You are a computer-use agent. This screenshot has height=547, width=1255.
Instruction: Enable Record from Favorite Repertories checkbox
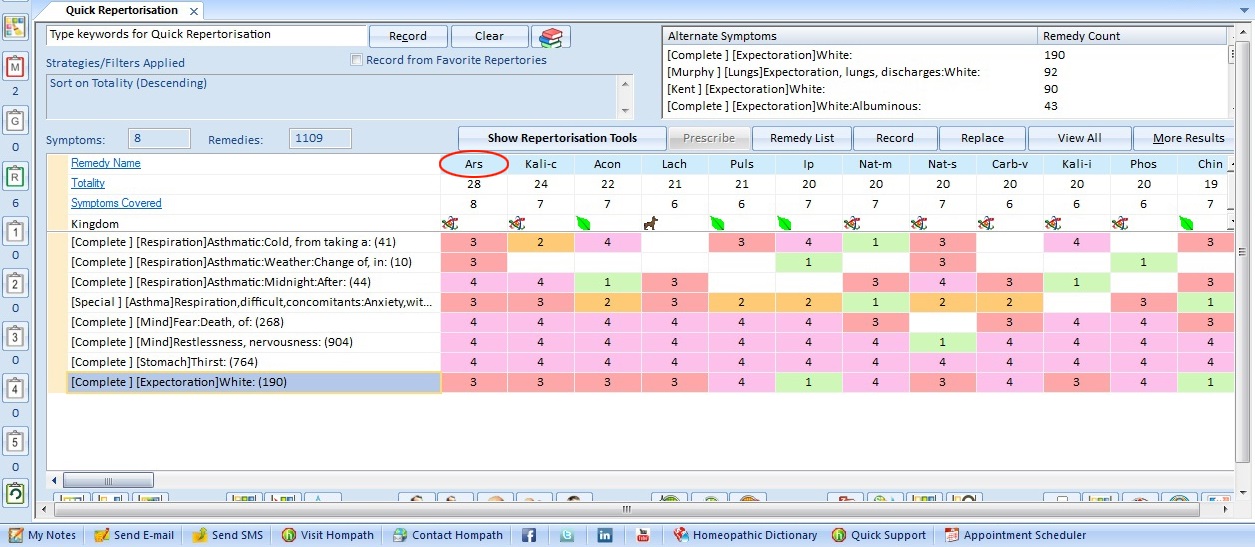coord(357,60)
